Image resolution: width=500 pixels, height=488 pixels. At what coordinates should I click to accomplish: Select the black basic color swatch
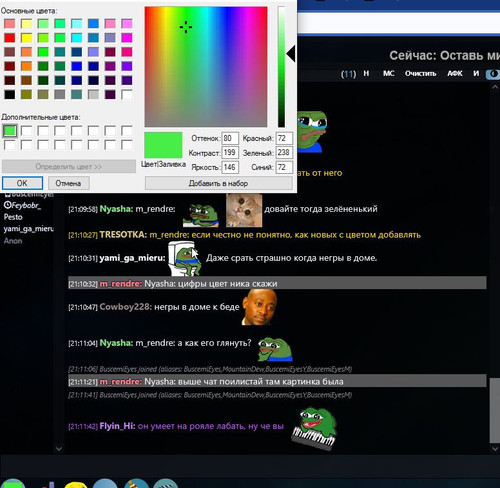(10, 94)
